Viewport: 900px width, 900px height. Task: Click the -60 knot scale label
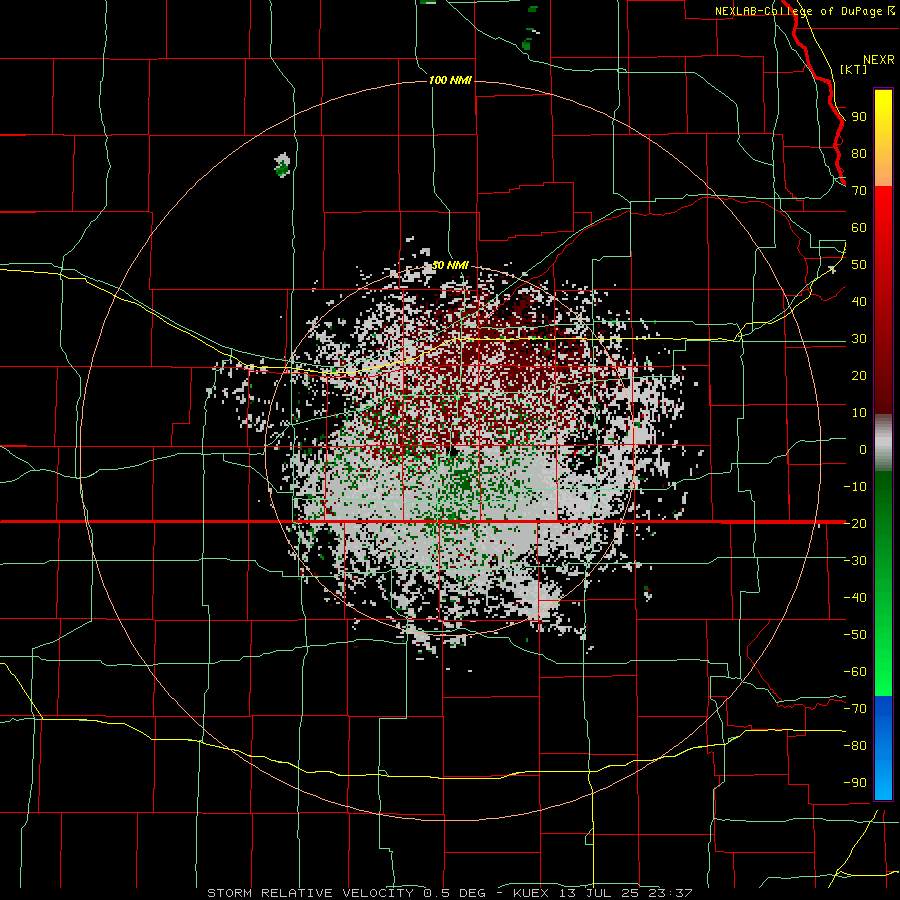[855, 672]
